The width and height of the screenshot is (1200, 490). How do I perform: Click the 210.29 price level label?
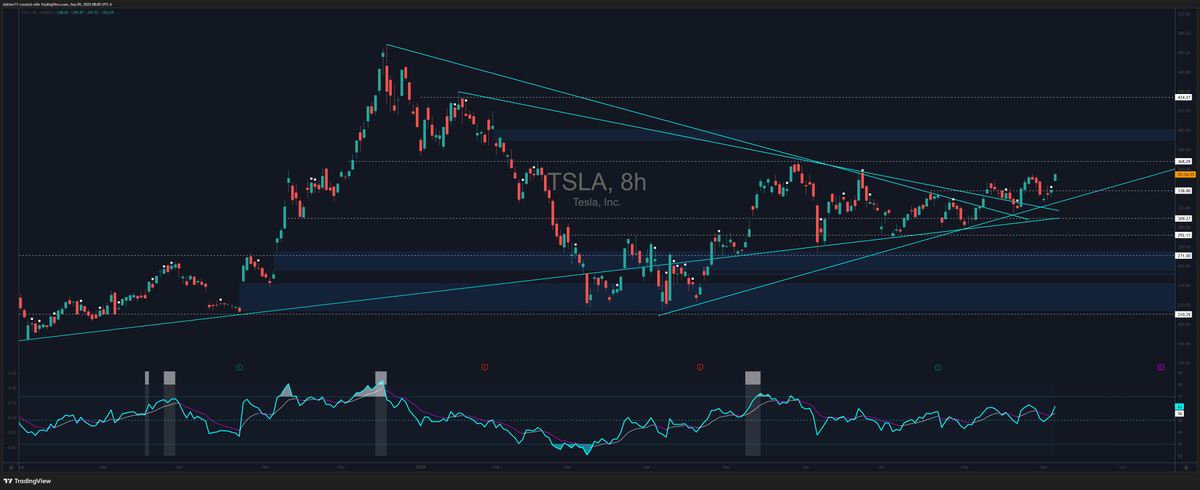(1183, 314)
